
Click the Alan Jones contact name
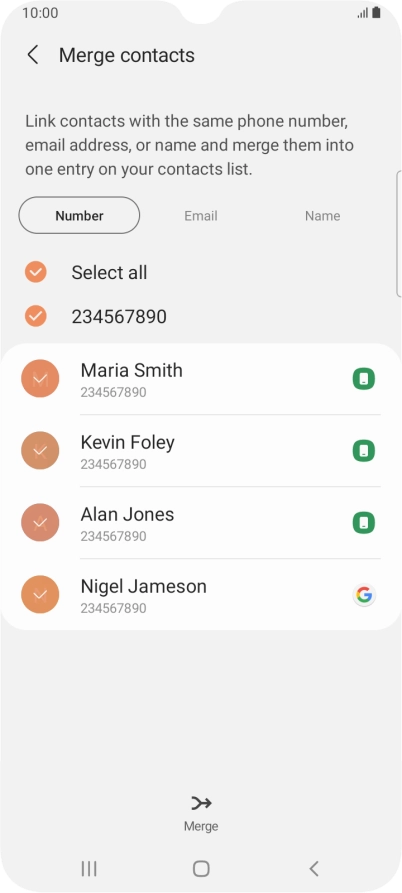(x=128, y=514)
